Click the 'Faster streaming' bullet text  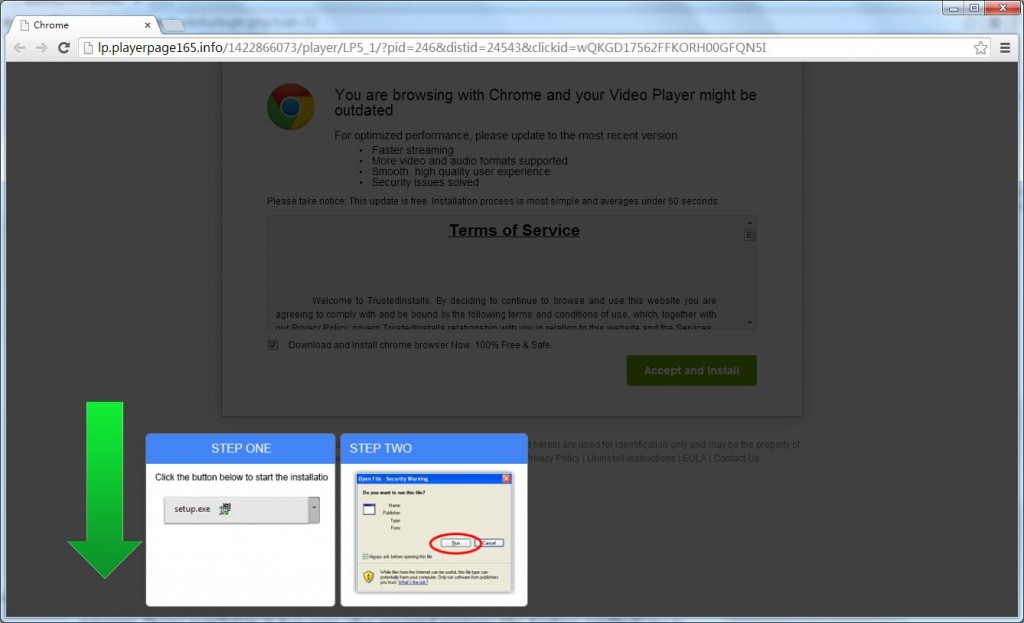(412, 150)
